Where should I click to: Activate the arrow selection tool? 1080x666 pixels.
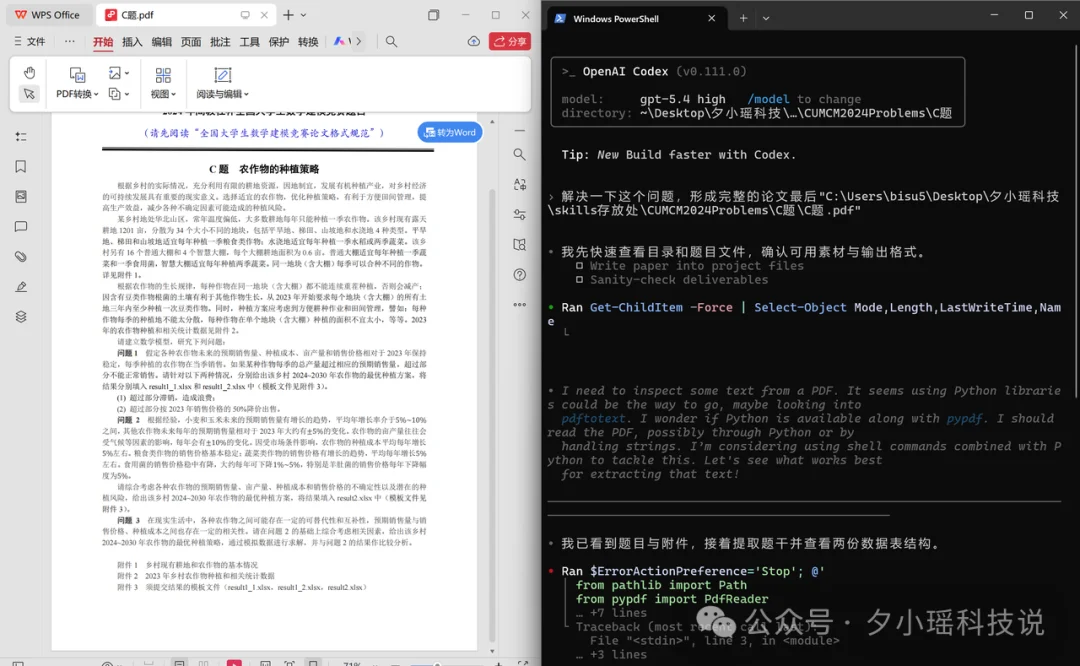pos(30,94)
